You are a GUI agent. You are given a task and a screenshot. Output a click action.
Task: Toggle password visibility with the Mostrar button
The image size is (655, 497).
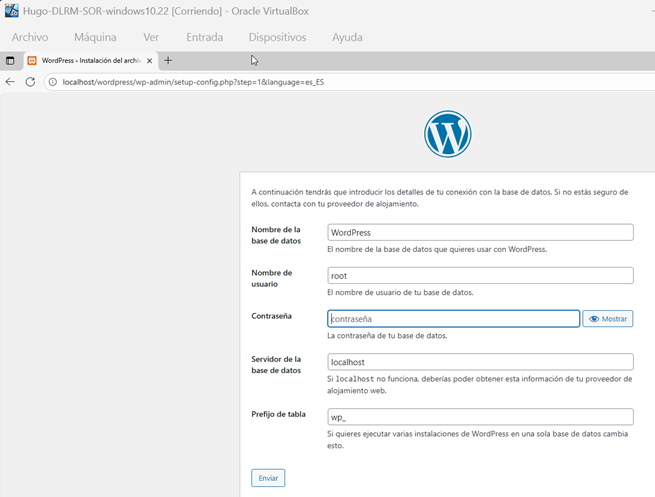click(x=608, y=319)
